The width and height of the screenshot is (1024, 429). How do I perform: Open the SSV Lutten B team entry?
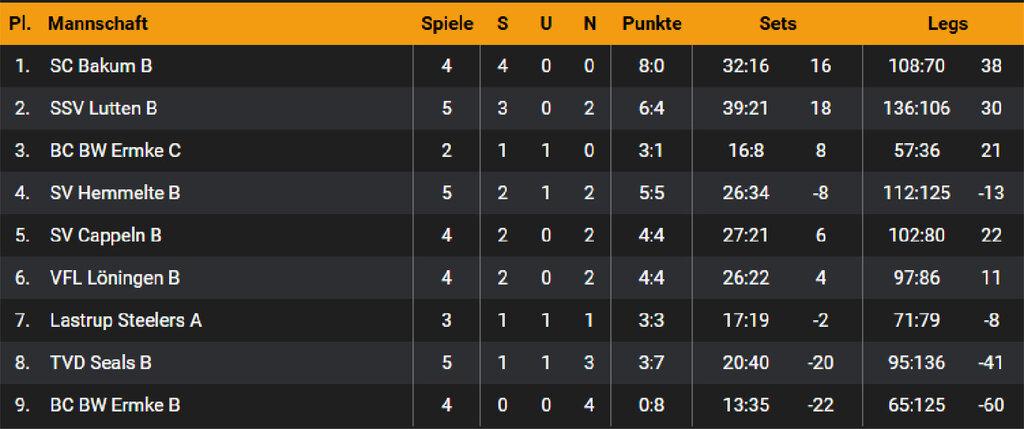coord(104,108)
